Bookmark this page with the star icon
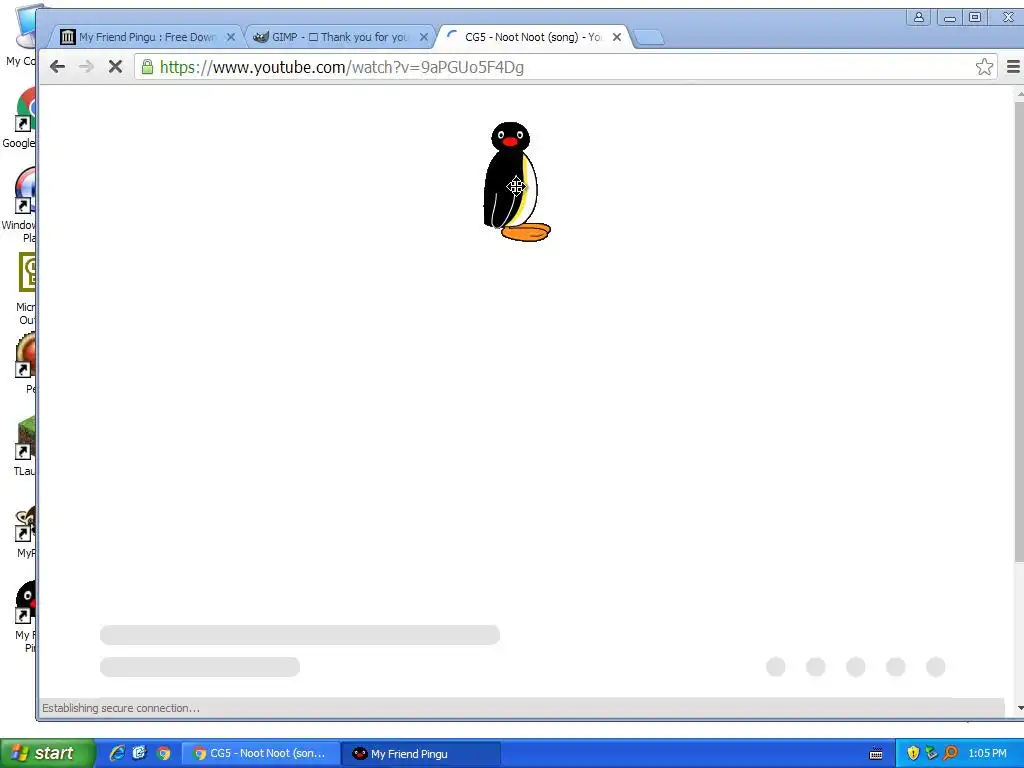 click(x=984, y=67)
